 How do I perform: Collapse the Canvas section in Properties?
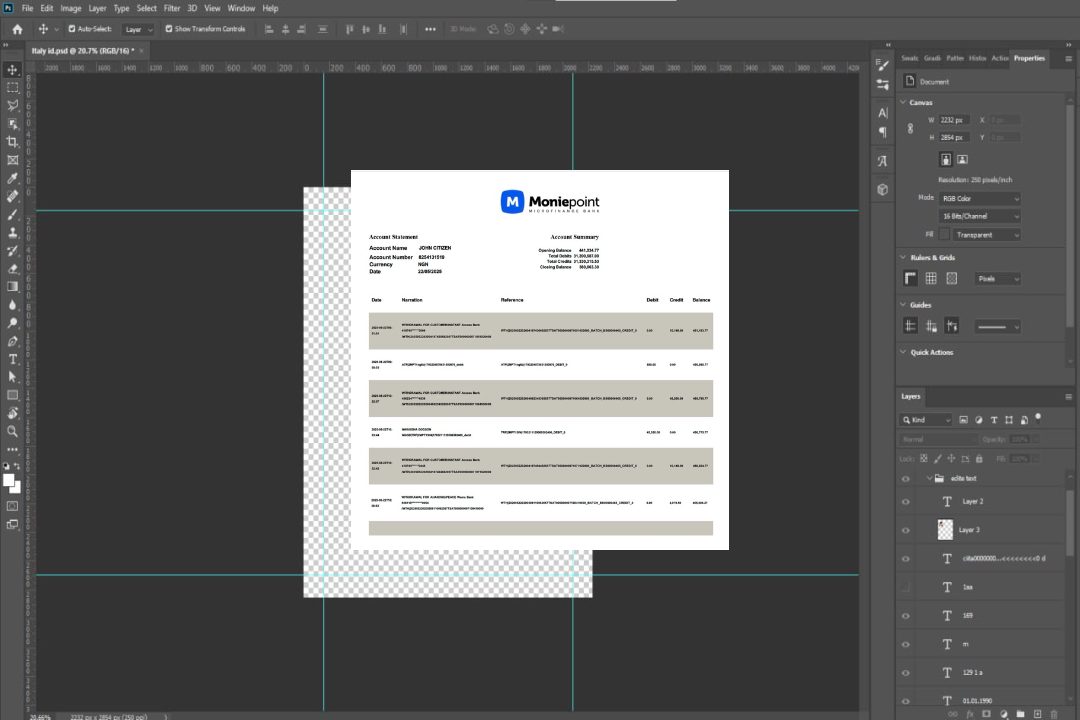(904, 102)
